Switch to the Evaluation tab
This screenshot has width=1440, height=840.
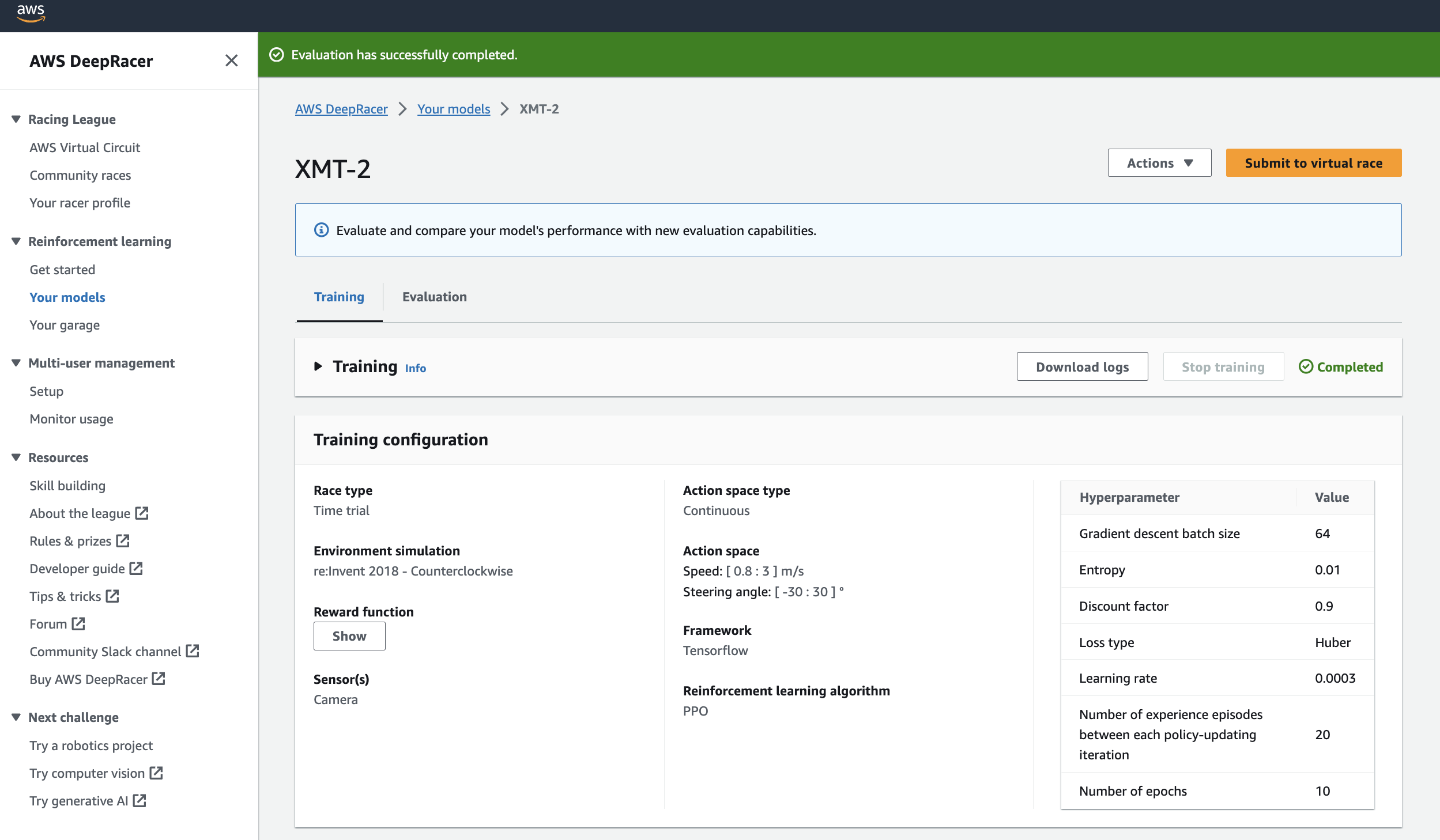tap(434, 297)
